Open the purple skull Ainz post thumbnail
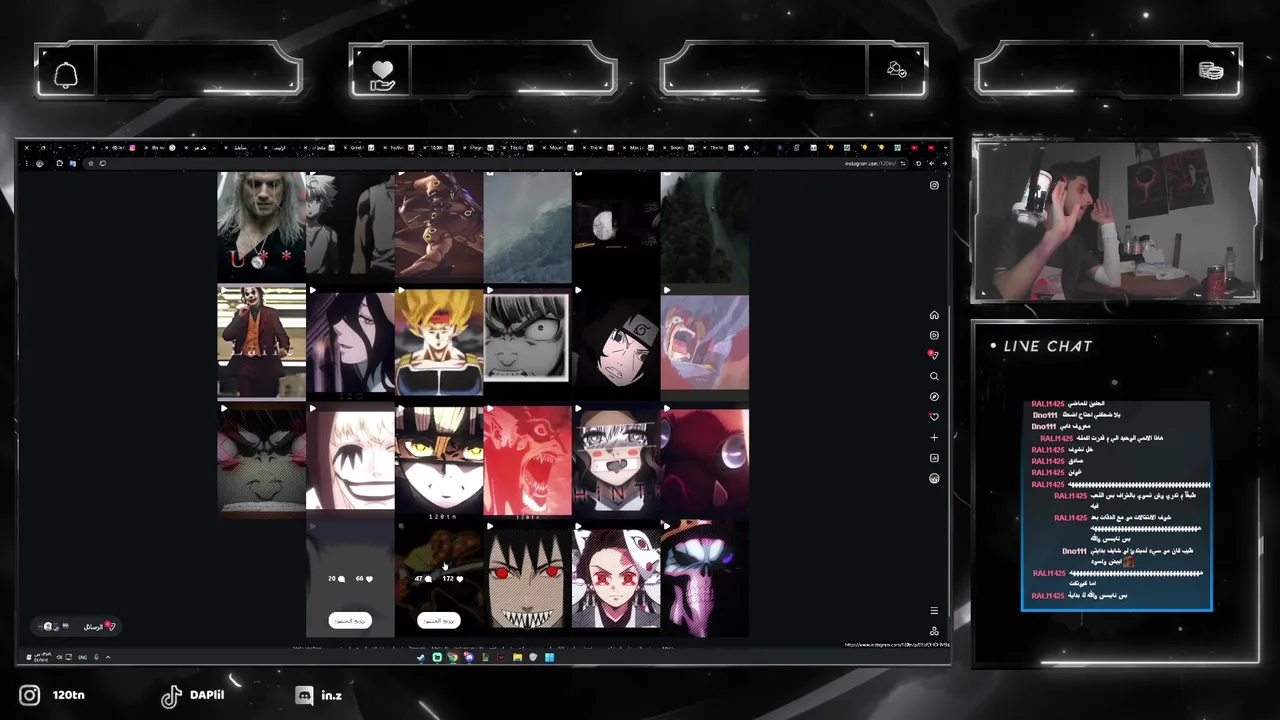Screen dimensions: 1280x720 click(704, 578)
